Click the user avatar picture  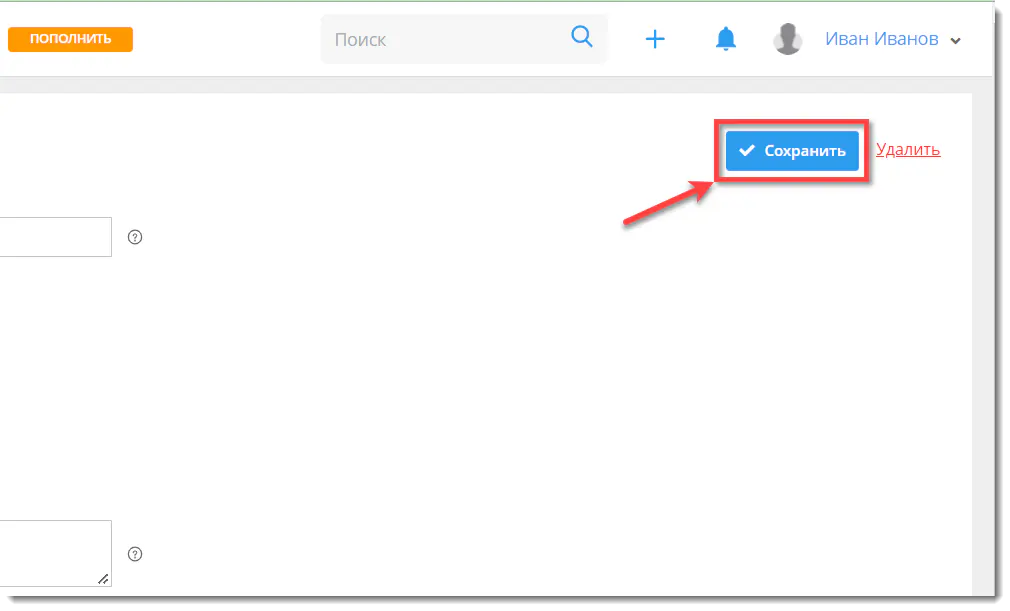[x=788, y=39]
